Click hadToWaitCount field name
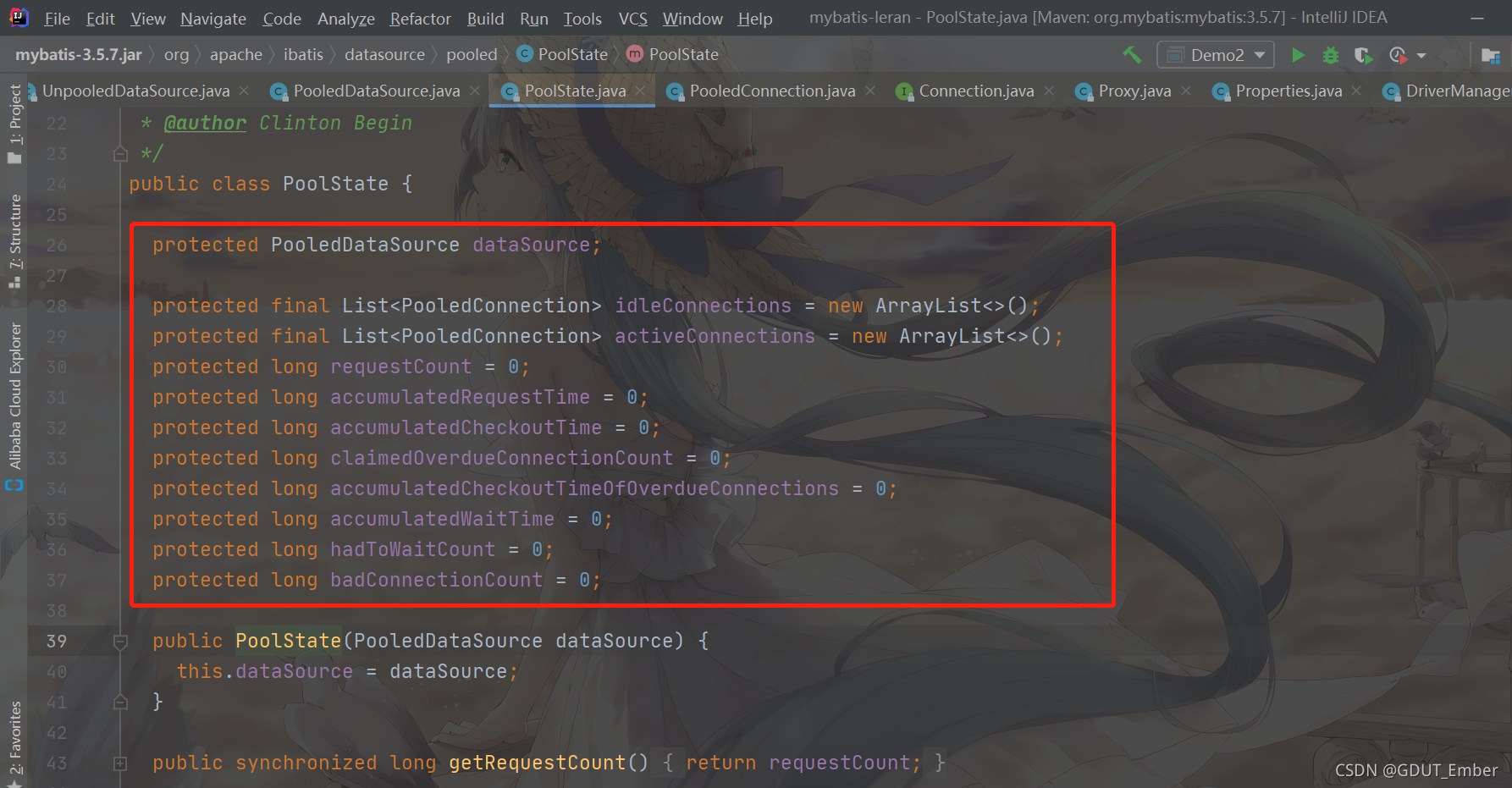The height and width of the screenshot is (788, 1512). coord(412,550)
